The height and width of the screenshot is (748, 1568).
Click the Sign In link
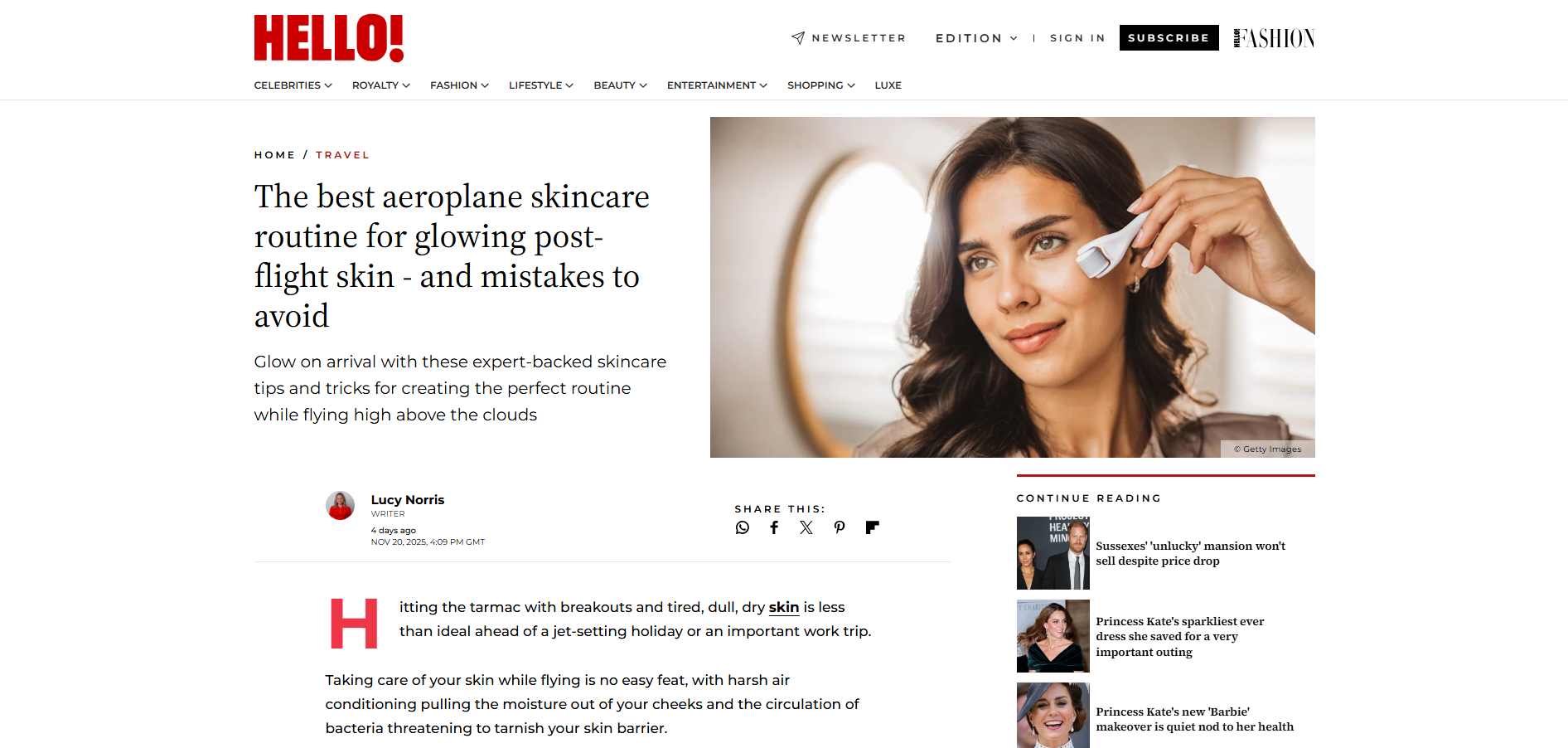click(x=1077, y=38)
